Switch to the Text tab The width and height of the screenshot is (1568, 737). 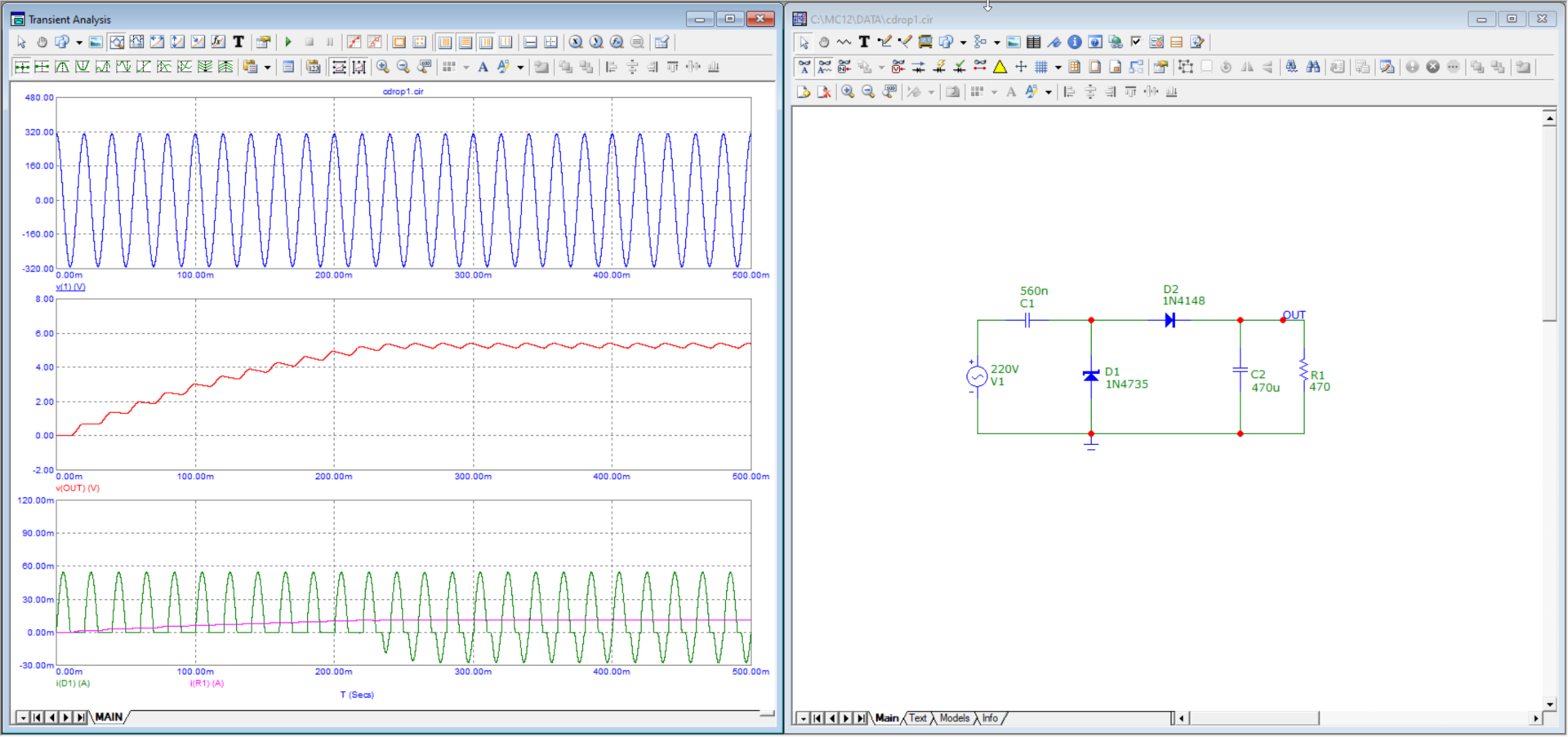[918, 718]
